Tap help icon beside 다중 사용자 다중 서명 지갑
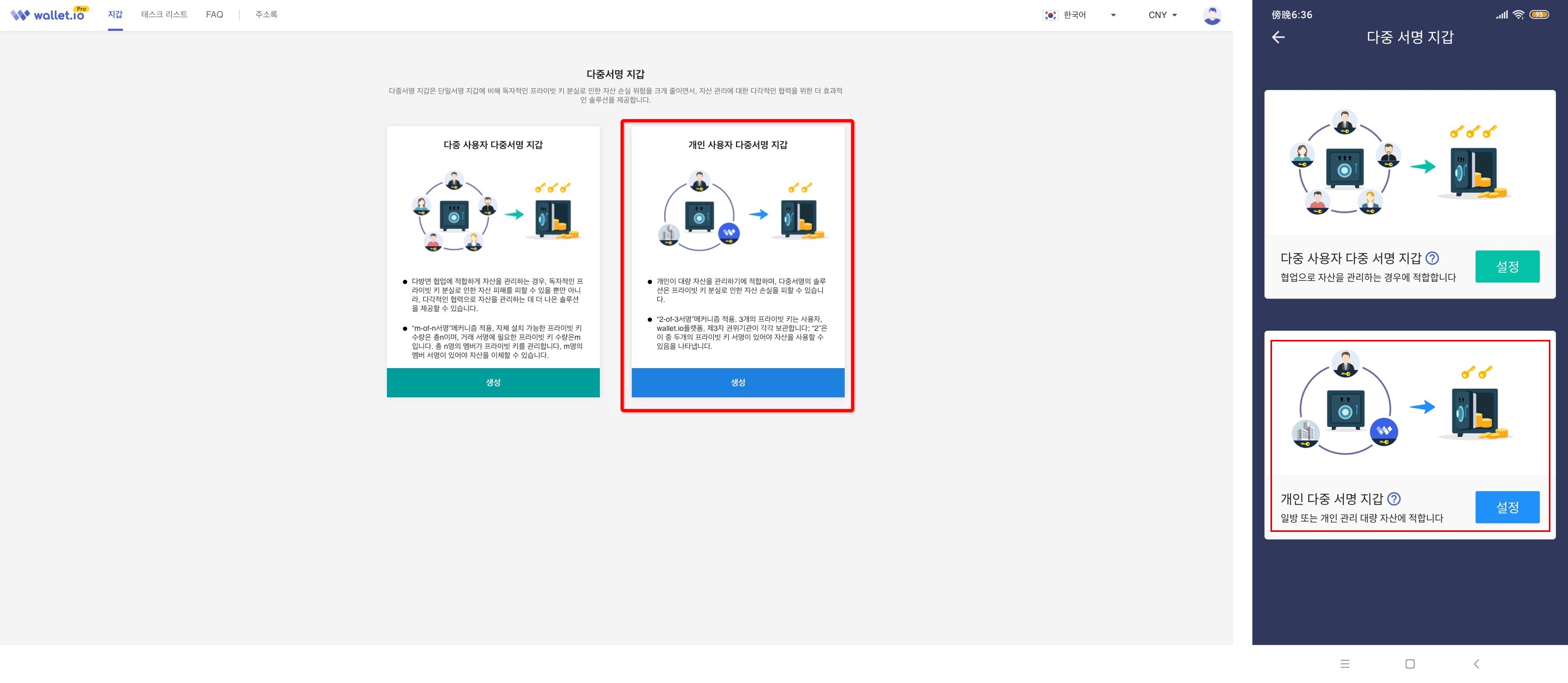 click(1432, 259)
